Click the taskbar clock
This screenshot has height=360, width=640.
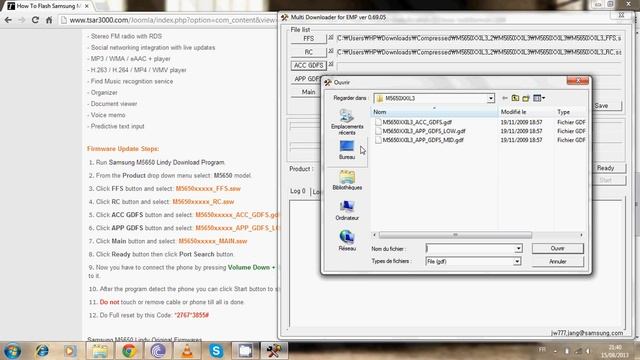[x=616, y=351]
